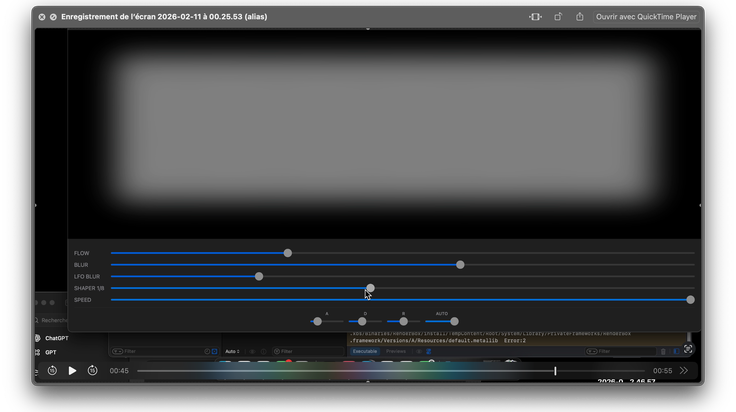Open with QuickTime Player button
This screenshot has height=412, width=736.
(646, 17)
